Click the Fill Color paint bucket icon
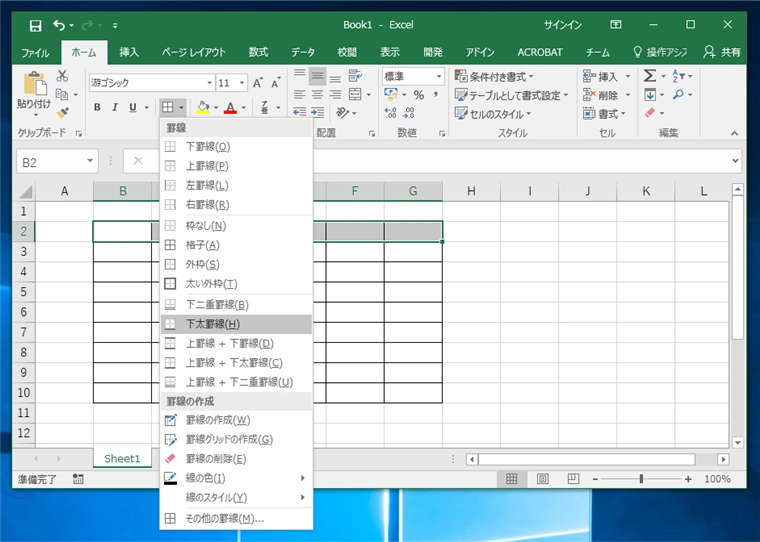Screen dimensions: 760x542 pyautogui.click(x=203, y=108)
